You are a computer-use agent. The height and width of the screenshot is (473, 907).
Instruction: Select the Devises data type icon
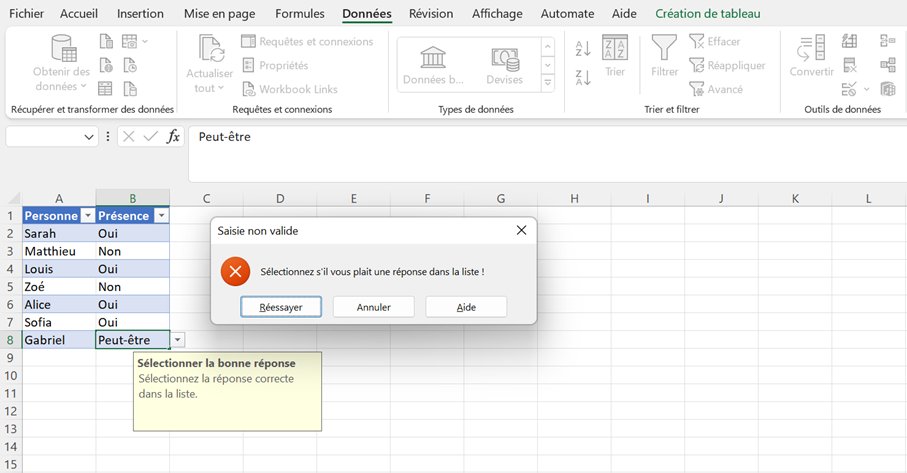(505, 58)
